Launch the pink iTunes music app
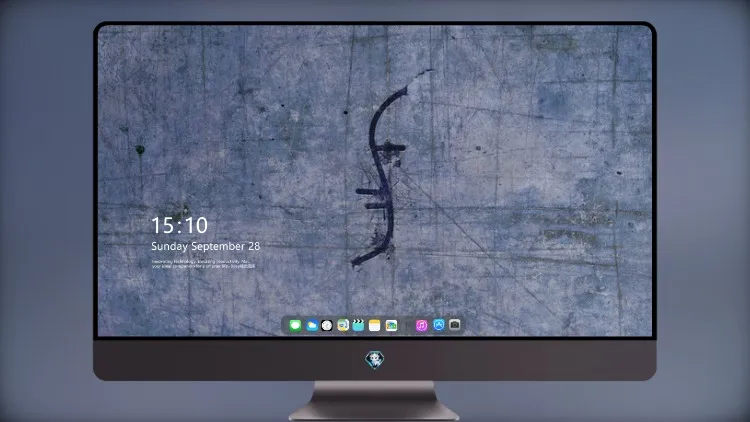The height and width of the screenshot is (422, 750). click(x=421, y=325)
